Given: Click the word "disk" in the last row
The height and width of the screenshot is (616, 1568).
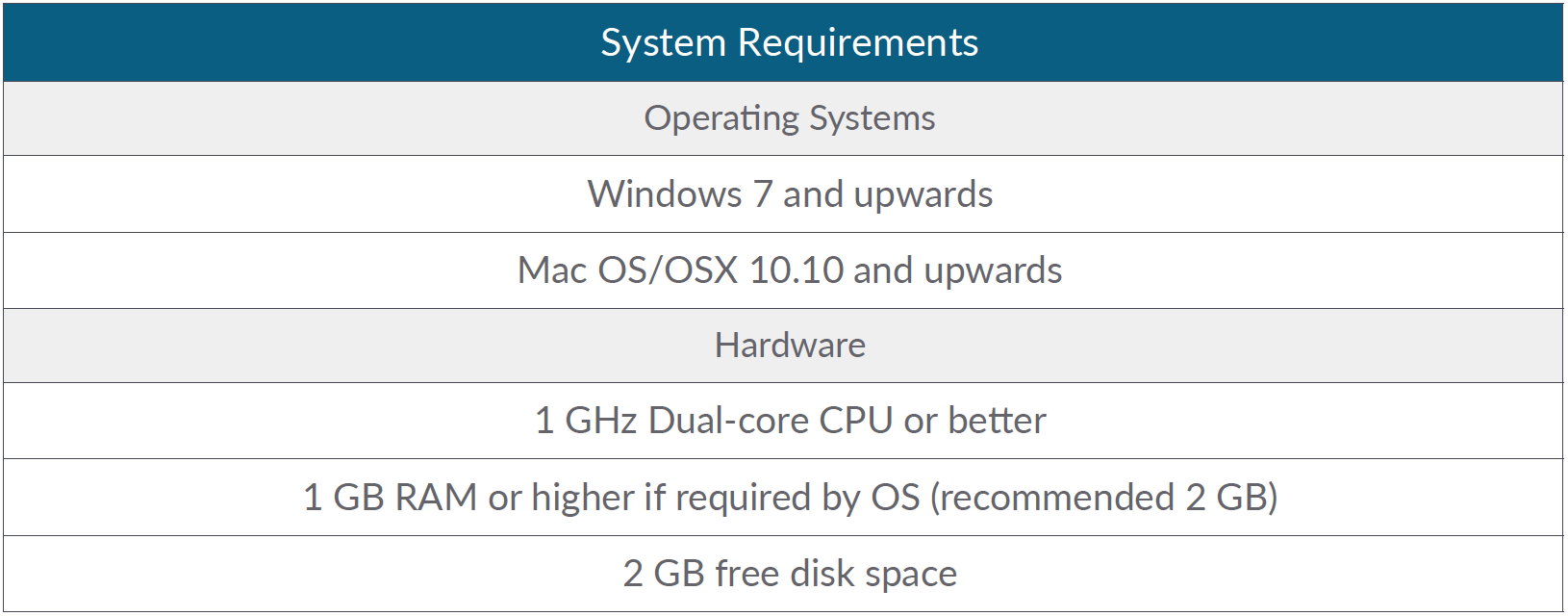Looking at the screenshot, I should pos(822,574).
